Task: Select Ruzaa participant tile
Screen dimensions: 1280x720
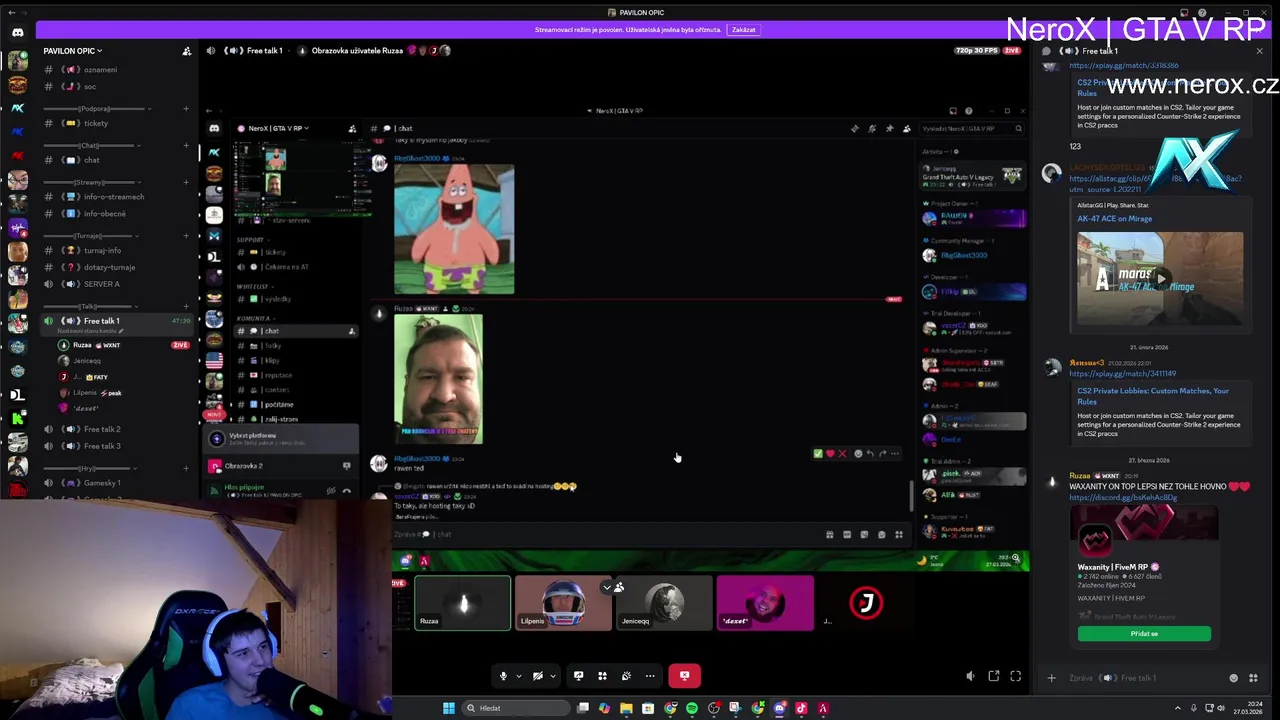Action: point(462,603)
